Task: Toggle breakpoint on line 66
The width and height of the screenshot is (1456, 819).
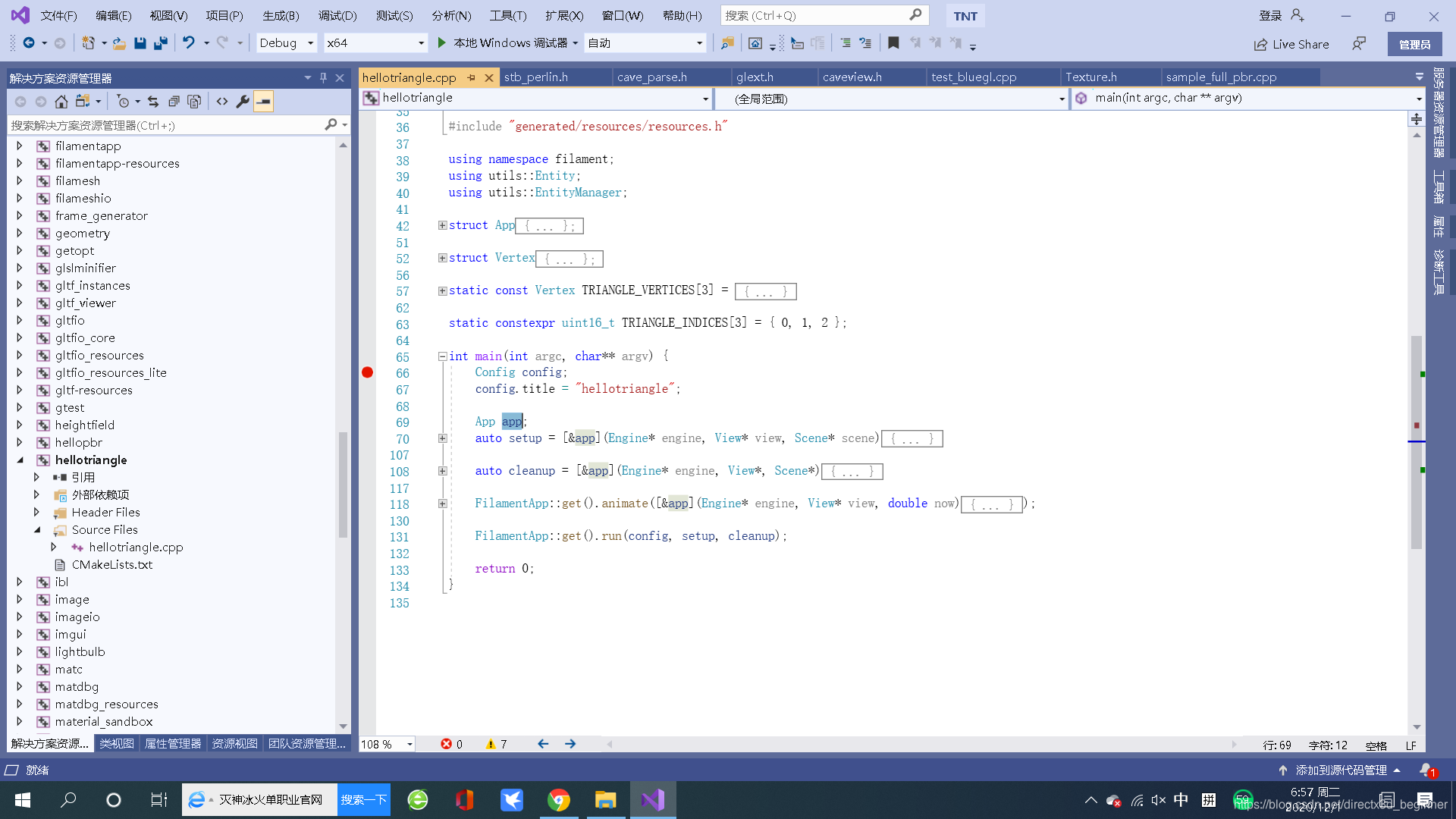Action: (367, 372)
